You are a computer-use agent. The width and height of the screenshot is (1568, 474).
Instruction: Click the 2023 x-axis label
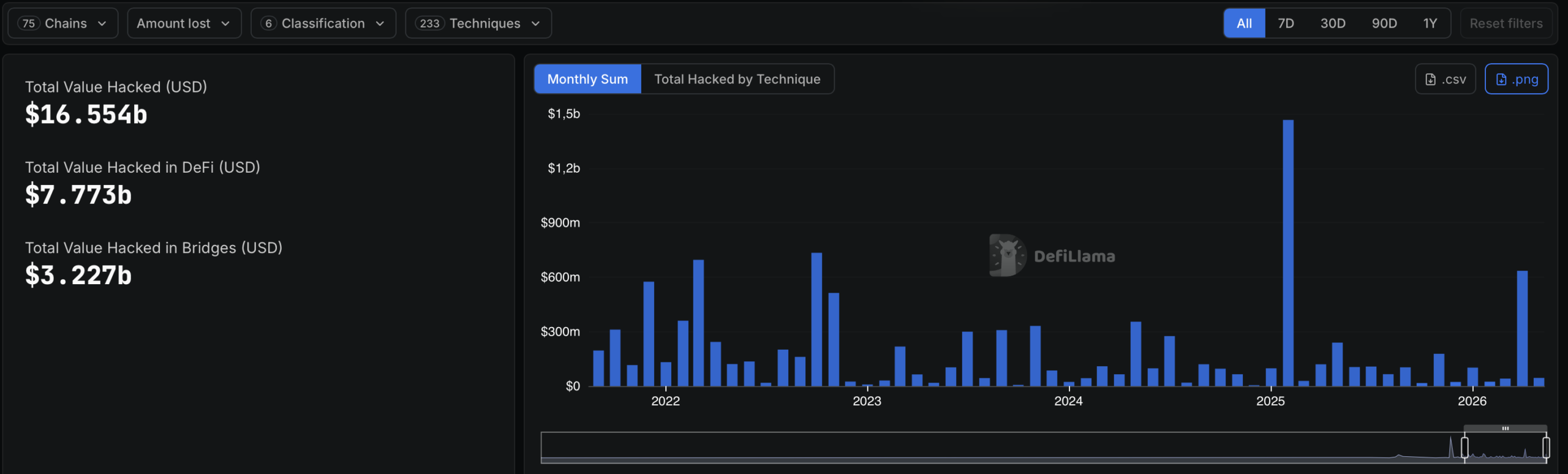(867, 401)
